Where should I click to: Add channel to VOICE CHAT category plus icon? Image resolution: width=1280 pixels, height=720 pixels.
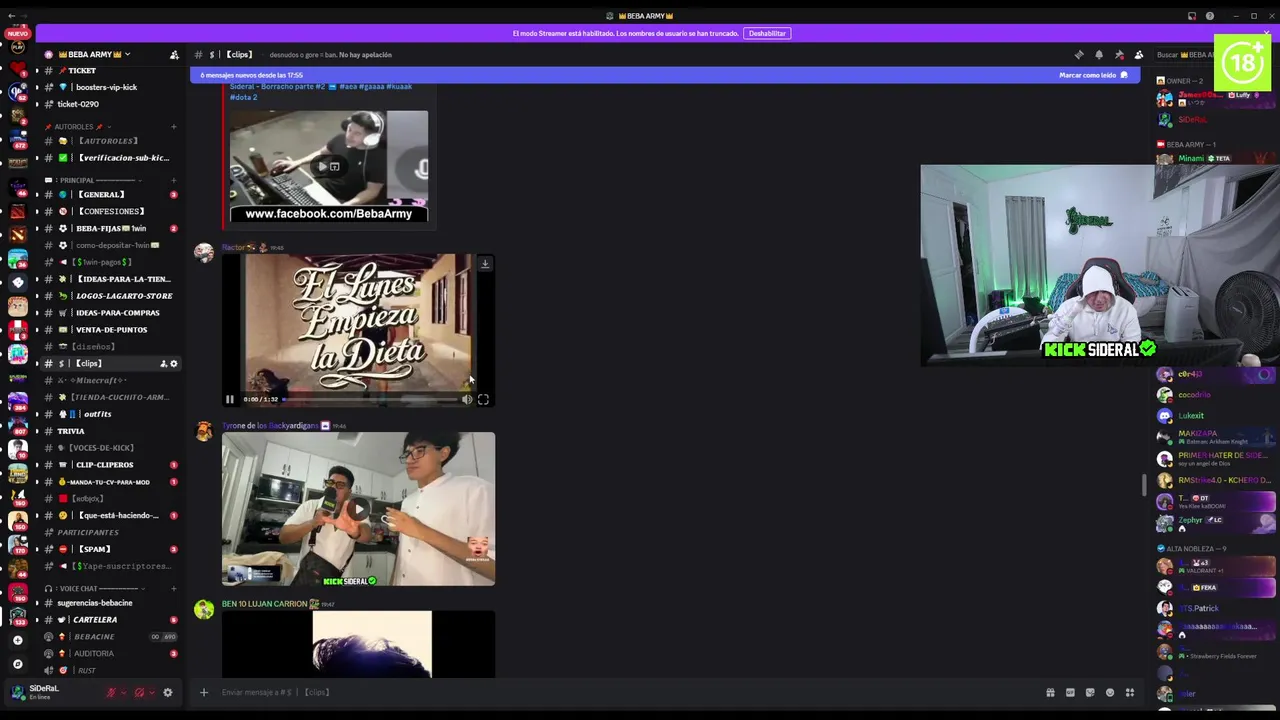(x=173, y=588)
